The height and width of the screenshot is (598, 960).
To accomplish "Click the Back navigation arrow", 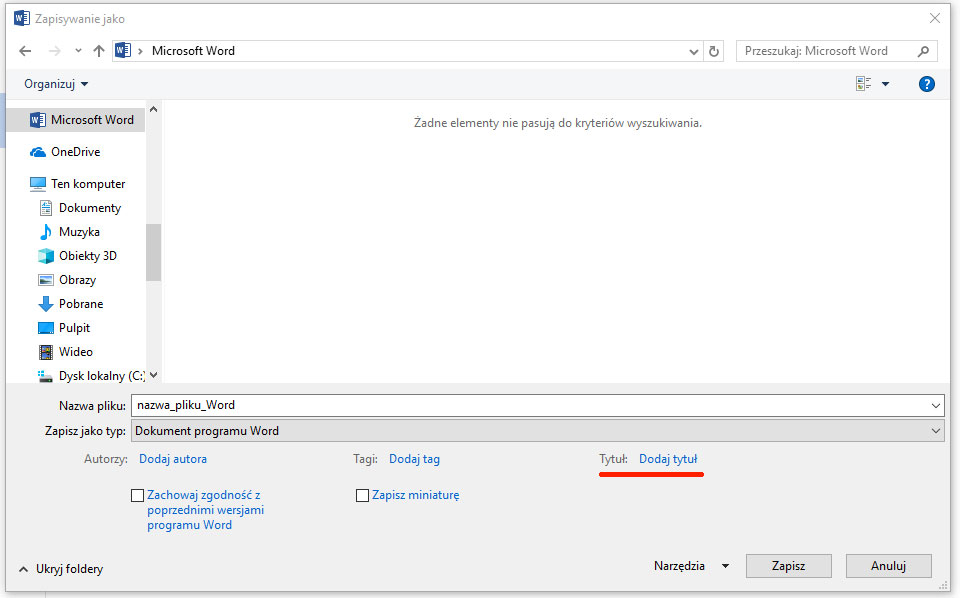I will point(25,51).
